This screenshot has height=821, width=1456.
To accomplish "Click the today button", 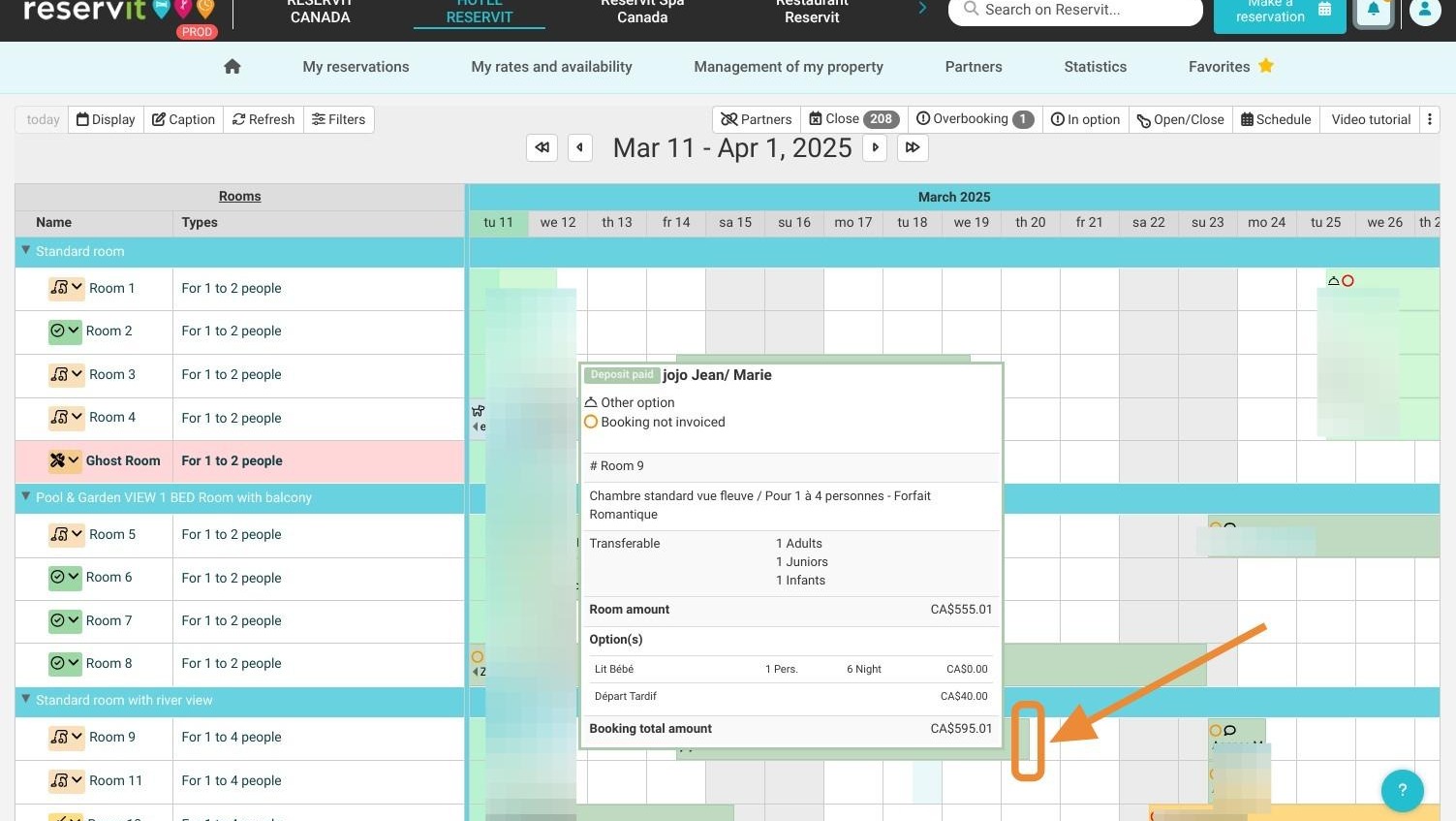I will (43, 119).
